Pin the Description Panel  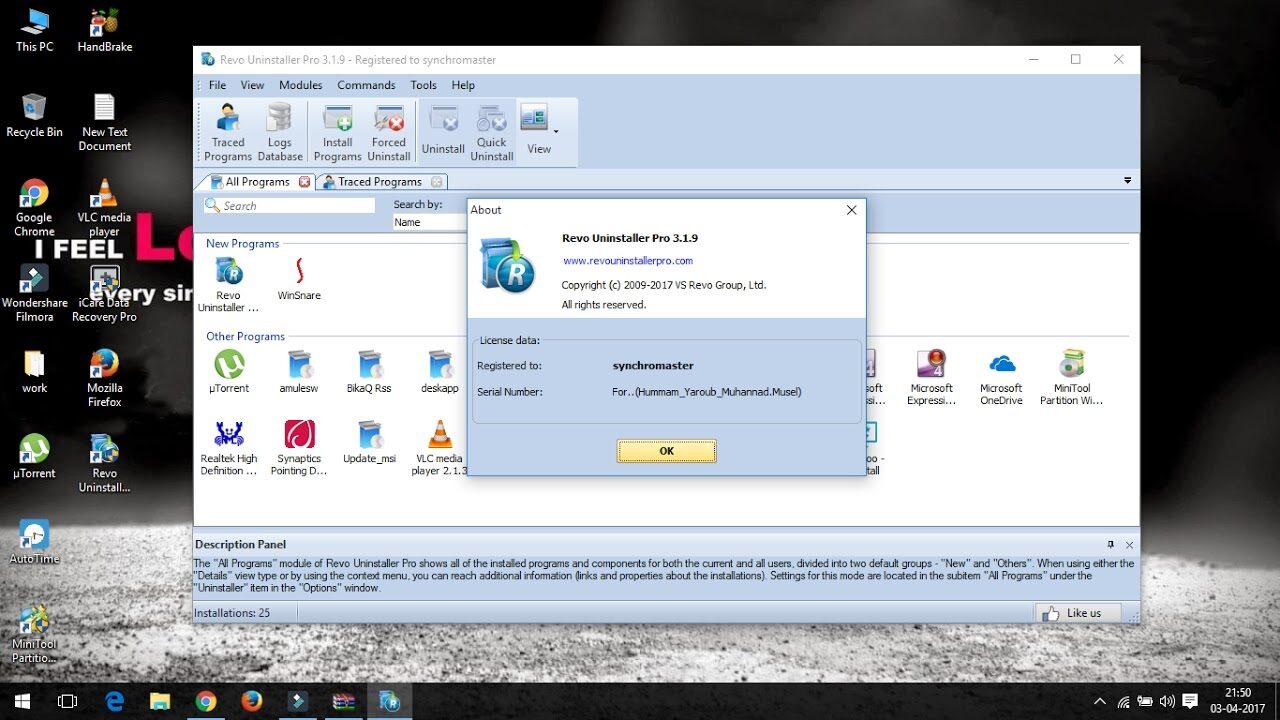pos(1111,545)
